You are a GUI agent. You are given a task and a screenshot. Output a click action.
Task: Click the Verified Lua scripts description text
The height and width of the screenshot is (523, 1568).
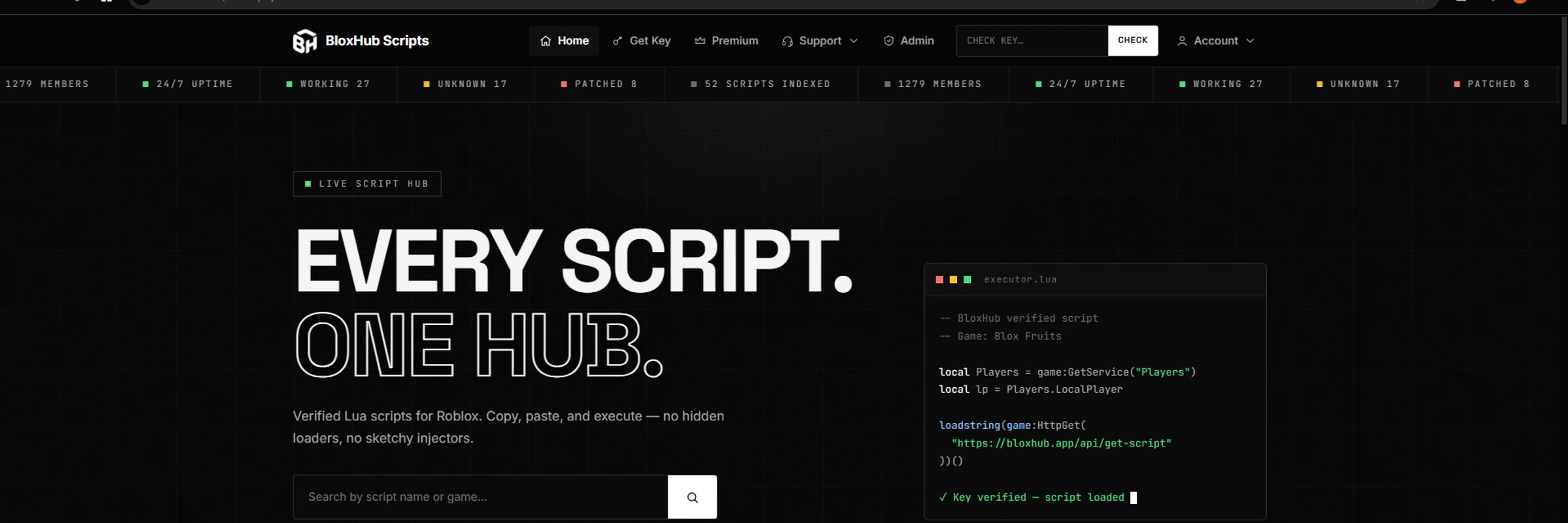(508, 427)
